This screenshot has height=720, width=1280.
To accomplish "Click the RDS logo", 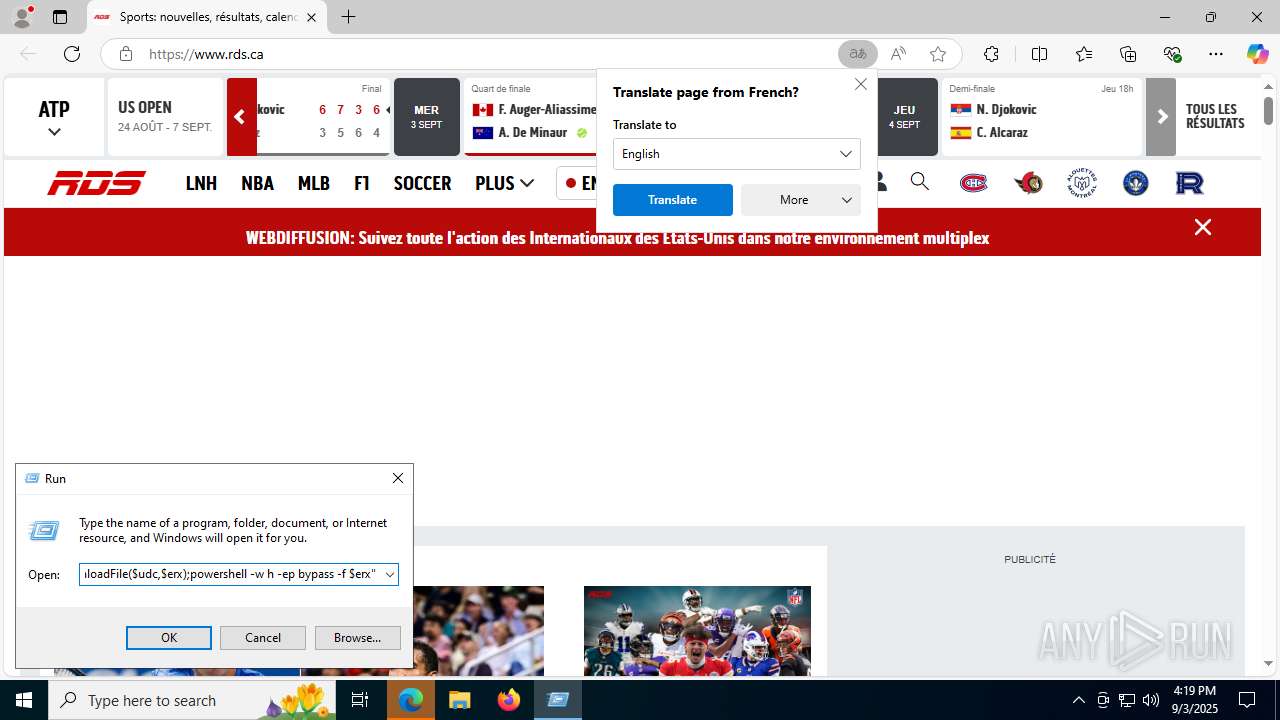I will [x=97, y=183].
